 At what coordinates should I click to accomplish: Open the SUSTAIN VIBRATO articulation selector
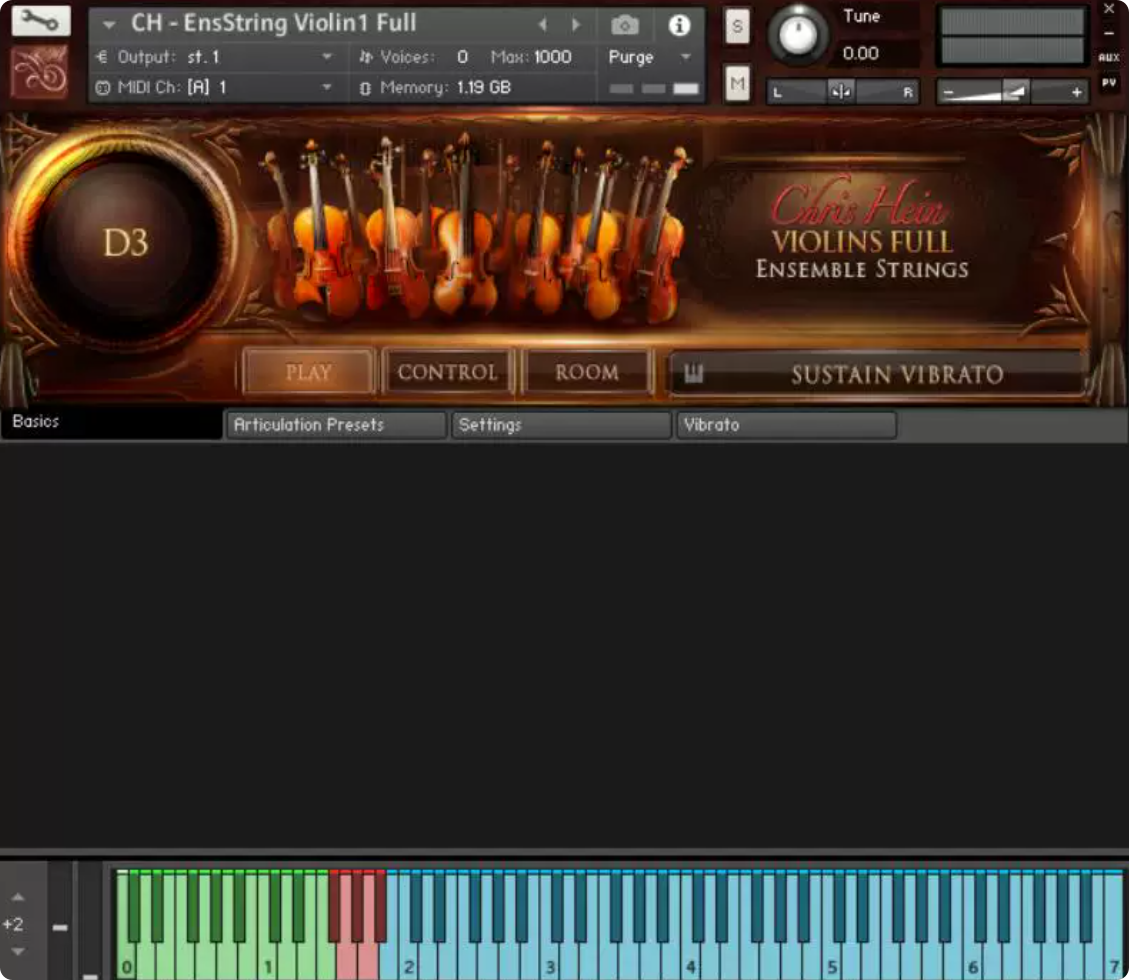(x=896, y=374)
